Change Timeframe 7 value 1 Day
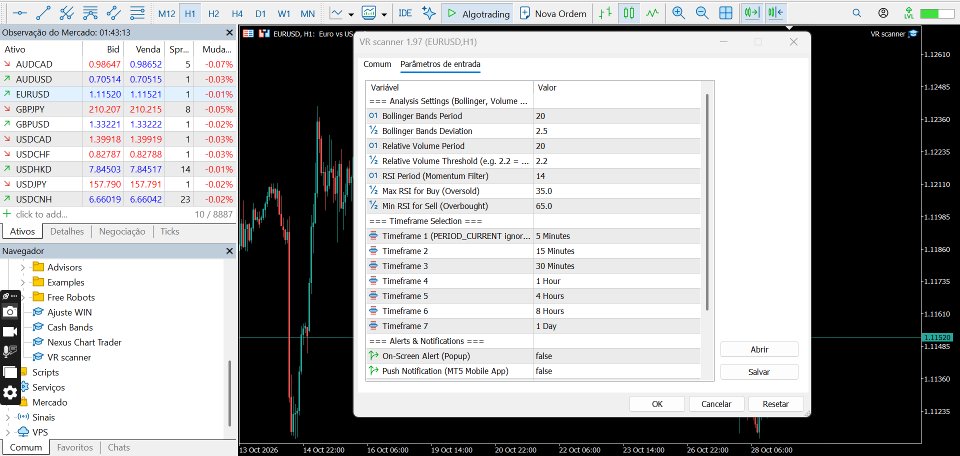Image resolution: width=960 pixels, height=456 pixels. pos(617,326)
